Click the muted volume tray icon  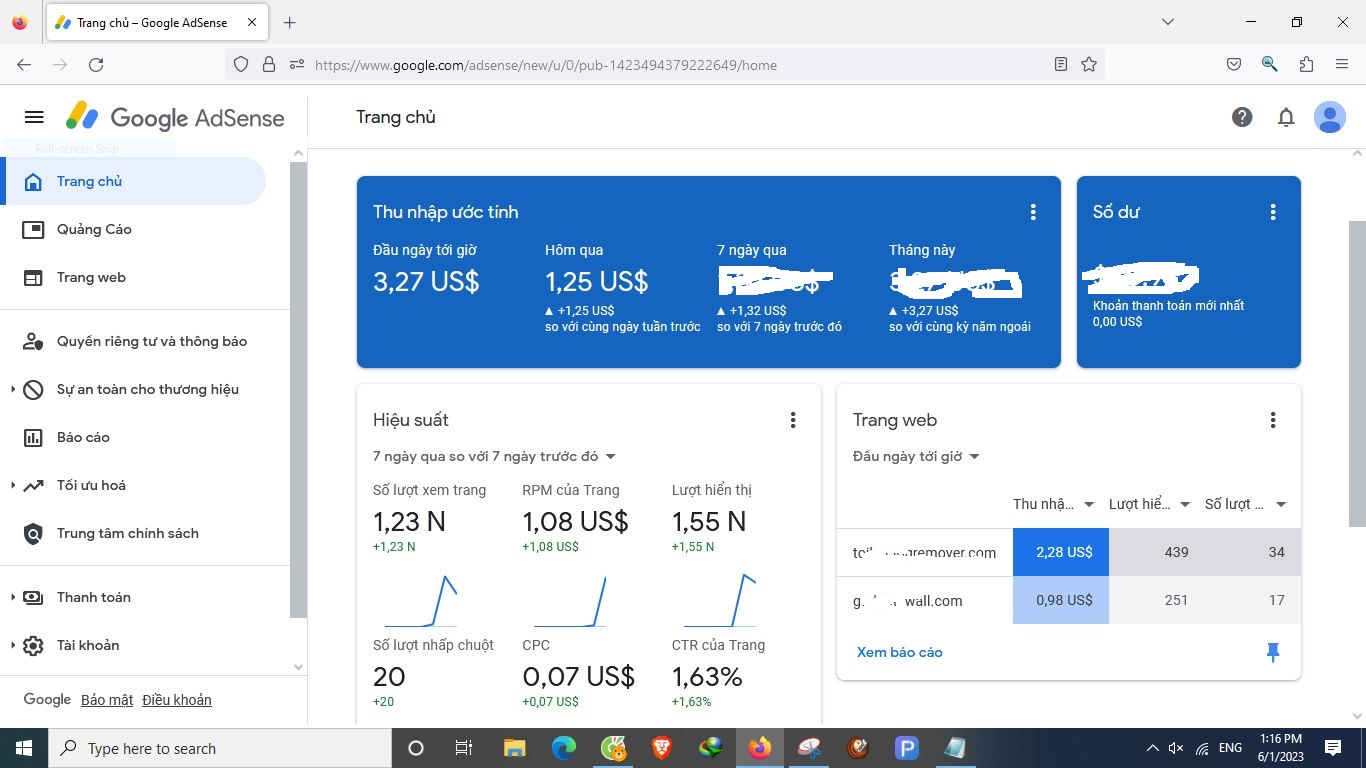pyautogui.click(x=1176, y=748)
